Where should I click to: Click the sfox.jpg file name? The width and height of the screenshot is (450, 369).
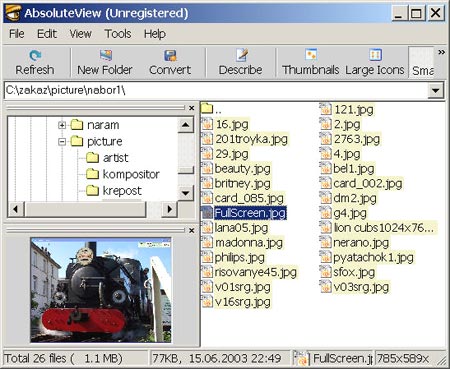pos(354,272)
